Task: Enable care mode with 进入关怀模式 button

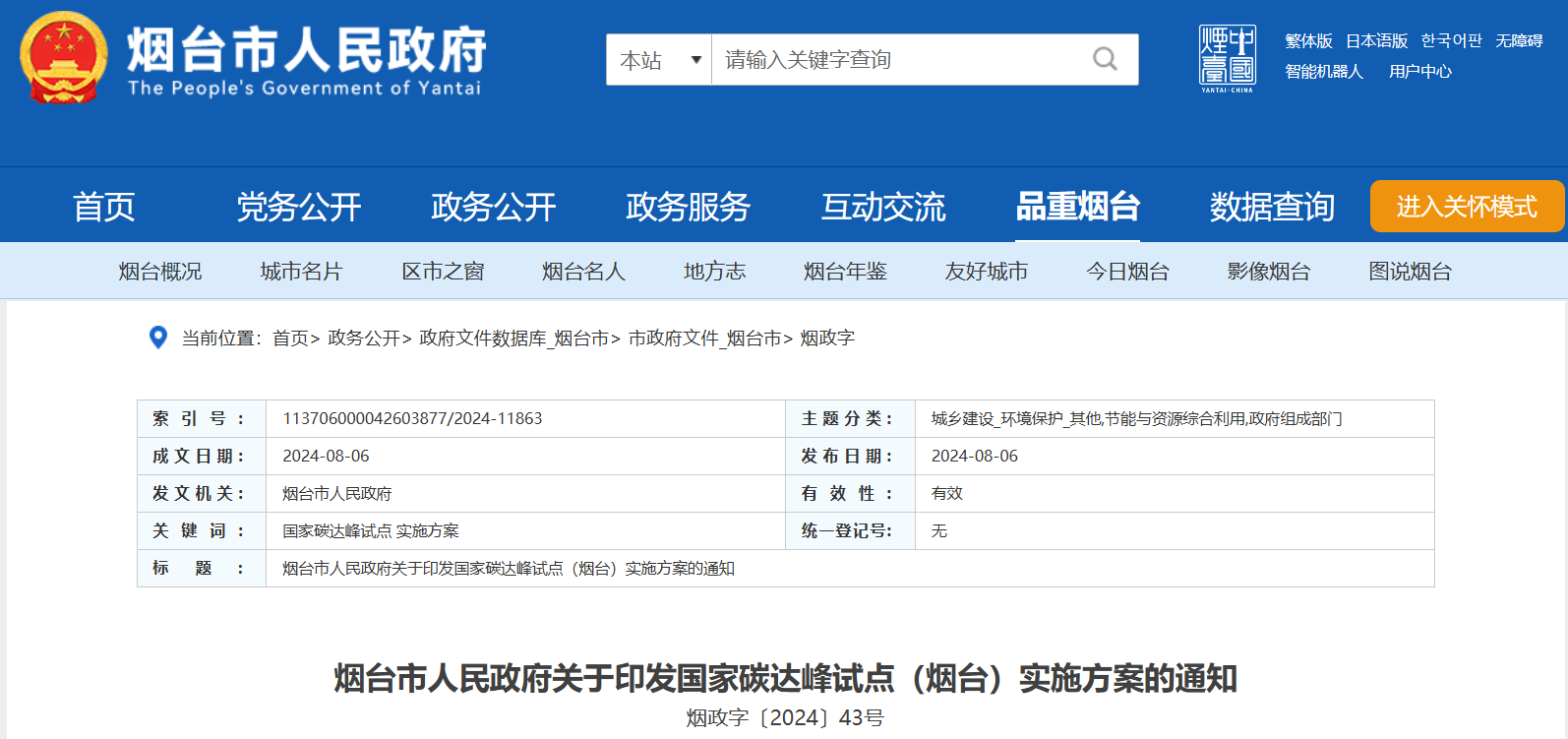Action: pos(1466,207)
